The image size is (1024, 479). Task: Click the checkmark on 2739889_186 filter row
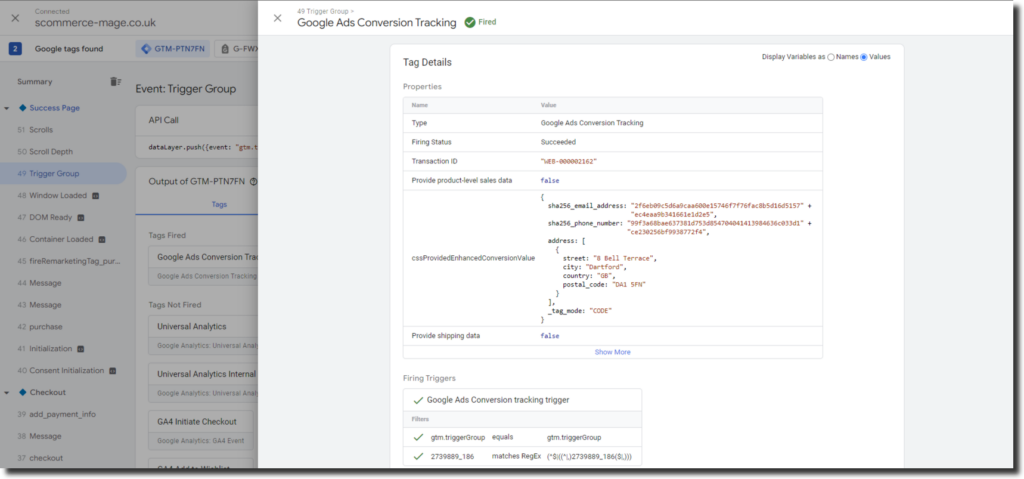(x=418, y=455)
